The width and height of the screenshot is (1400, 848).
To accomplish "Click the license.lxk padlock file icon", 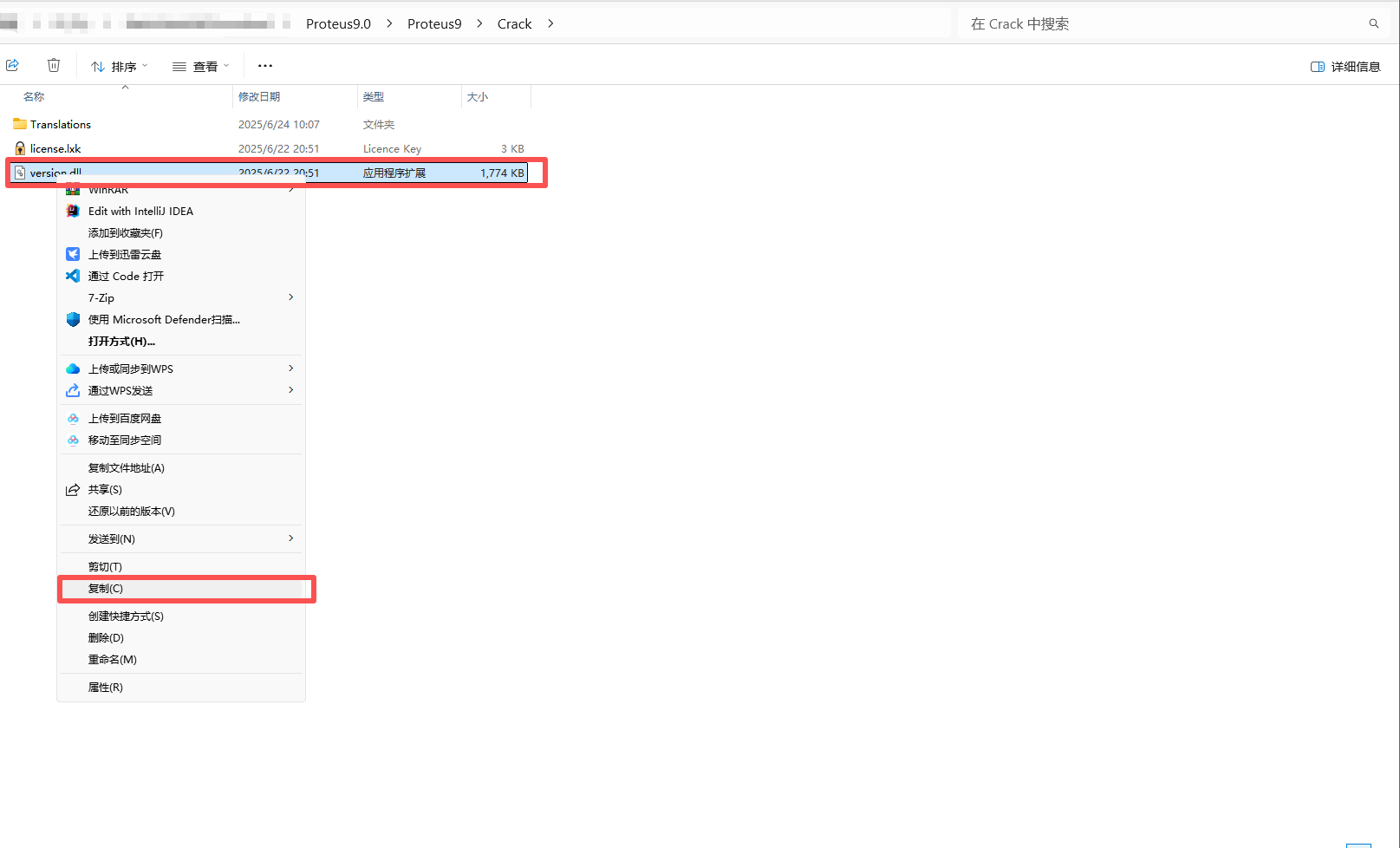I will click(x=20, y=148).
